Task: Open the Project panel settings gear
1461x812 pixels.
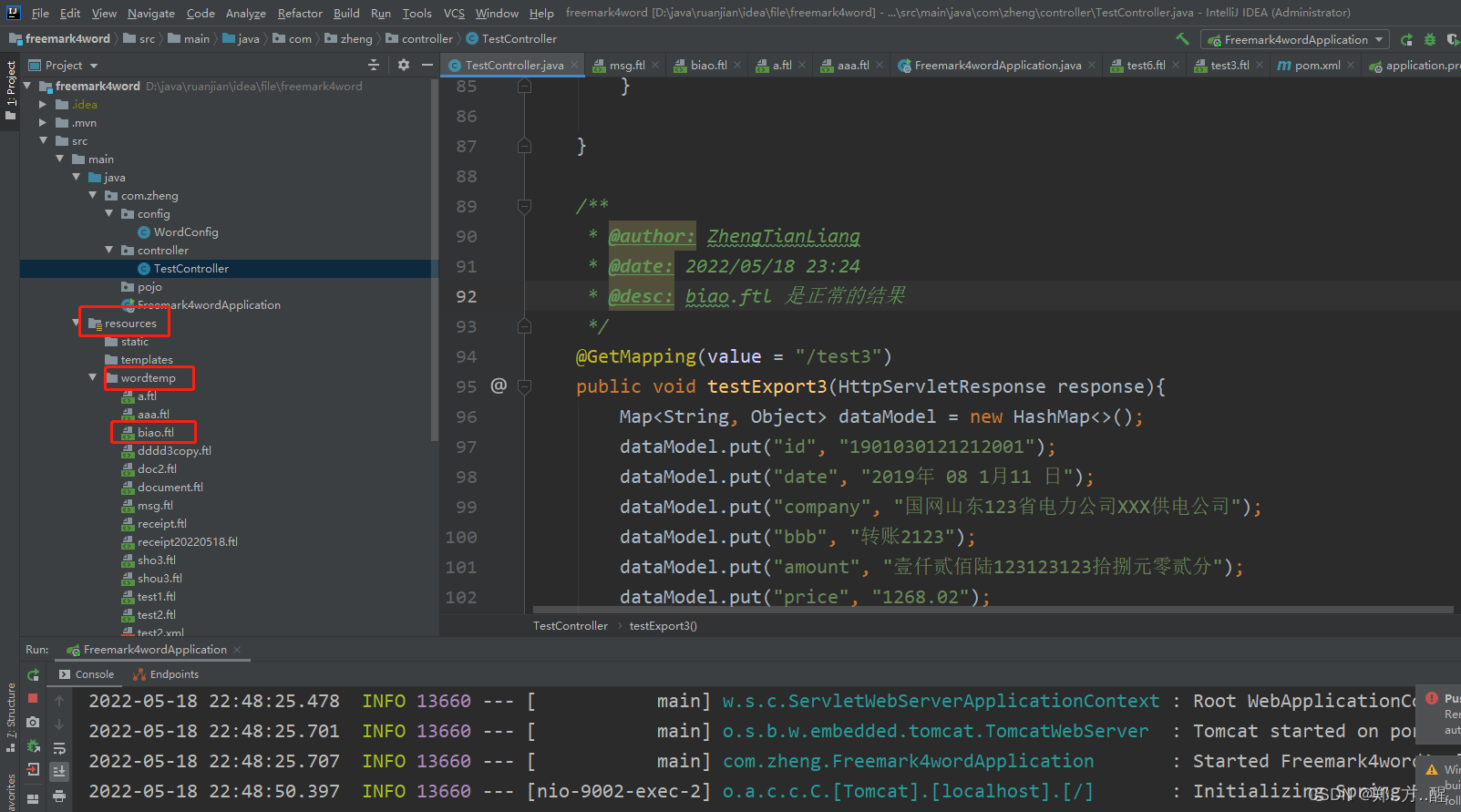Action: click(x=404, y=65)
